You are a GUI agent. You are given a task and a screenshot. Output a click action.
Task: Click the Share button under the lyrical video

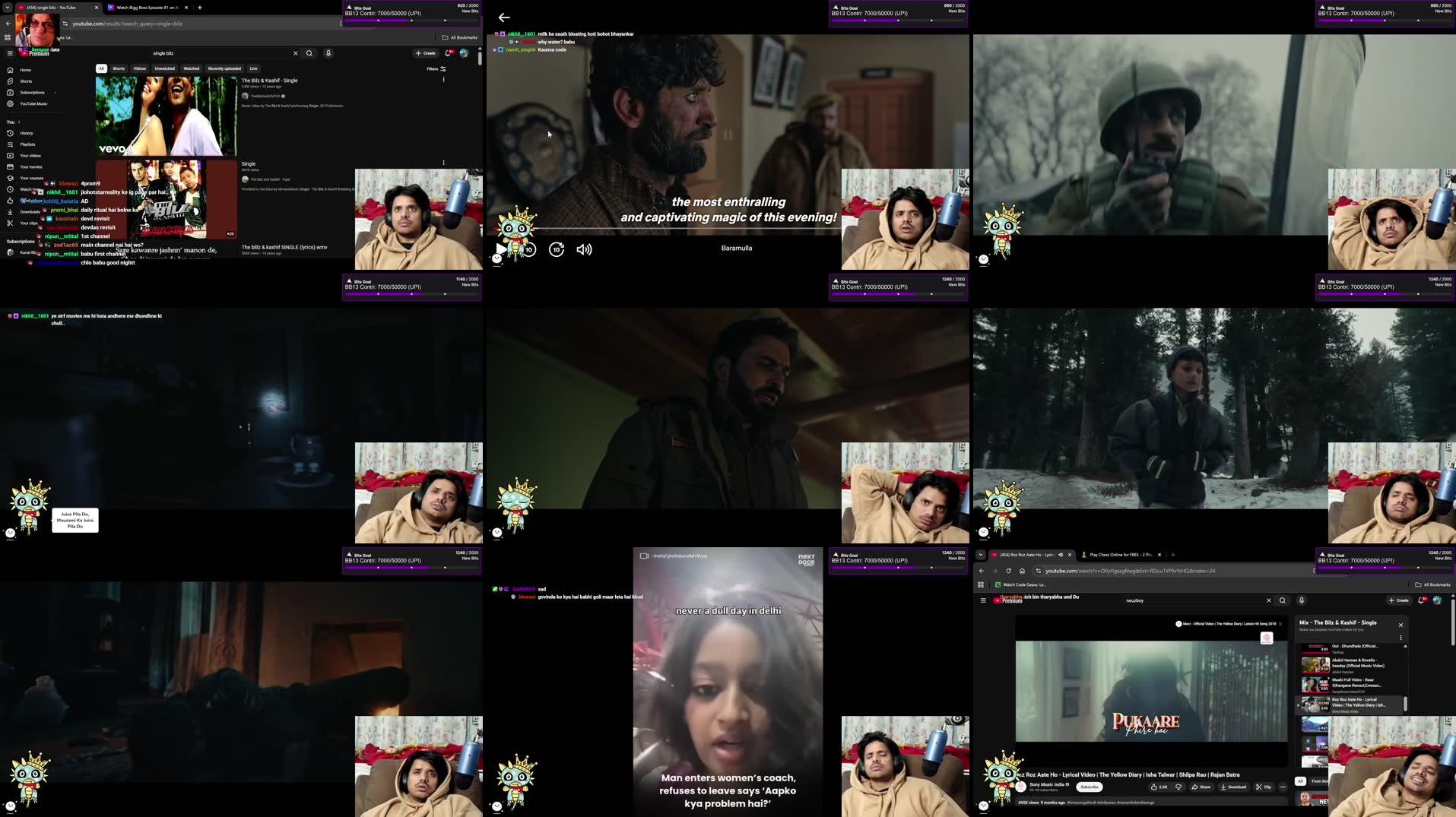point(1201,787)
